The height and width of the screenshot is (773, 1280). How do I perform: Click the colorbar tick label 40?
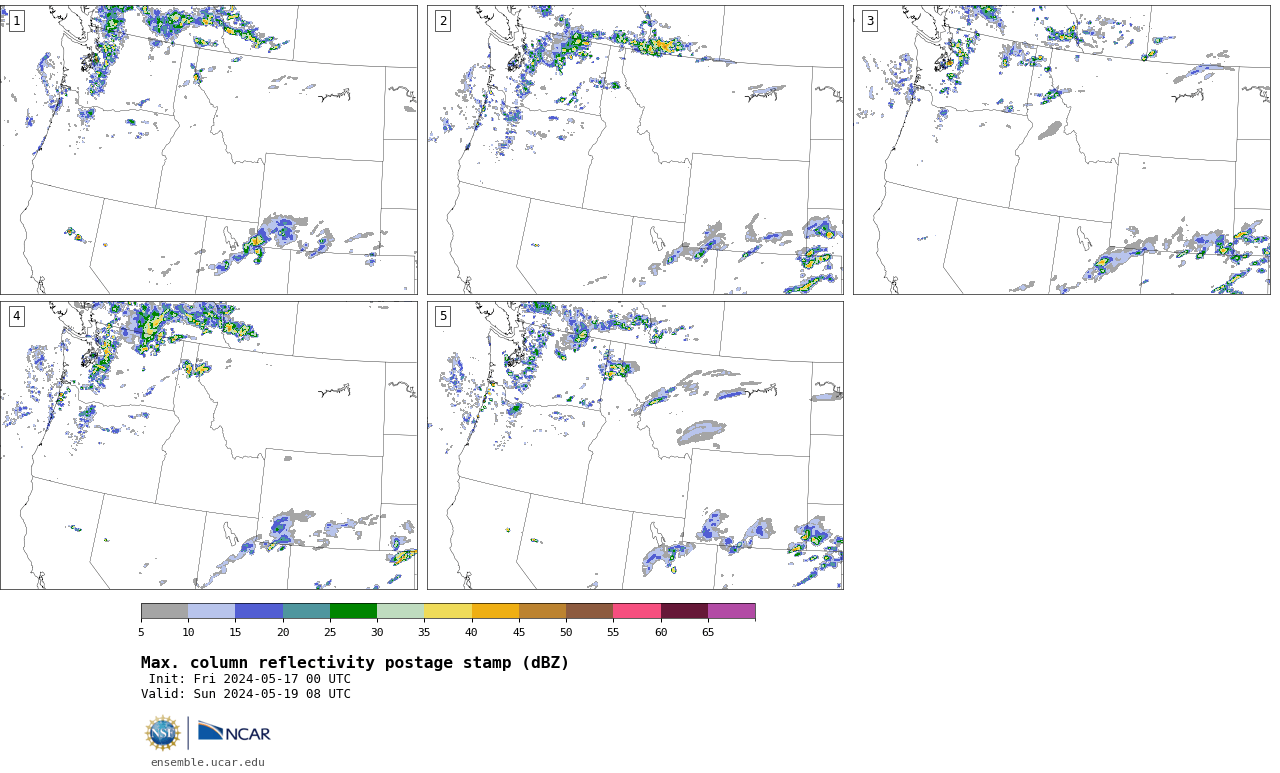(x=472, y=632)
